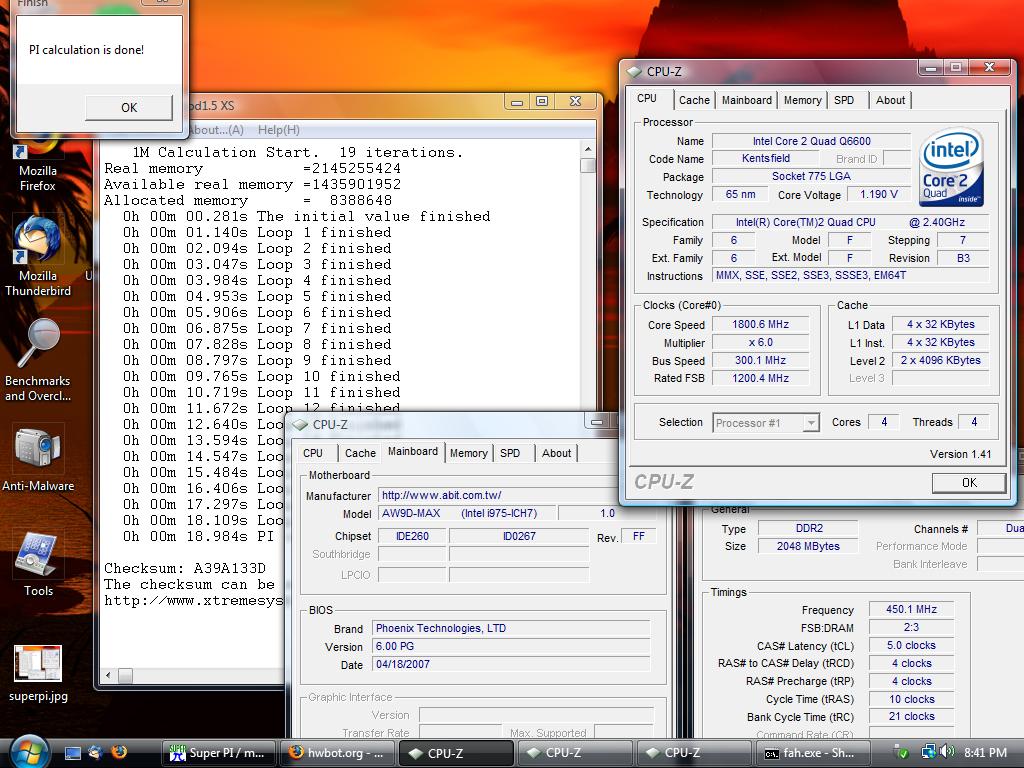Switch to the Mainboard tab in the CPU-Z CPU window
The height and width of the screenshot is (768, 1024).
click(746, 100)
